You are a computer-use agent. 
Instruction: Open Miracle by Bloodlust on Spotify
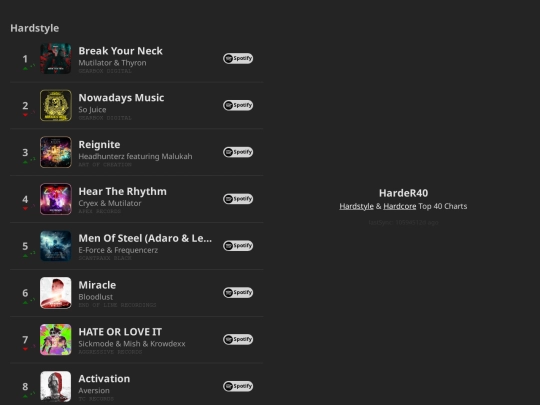pyautogui.click(x=238, y=292)
